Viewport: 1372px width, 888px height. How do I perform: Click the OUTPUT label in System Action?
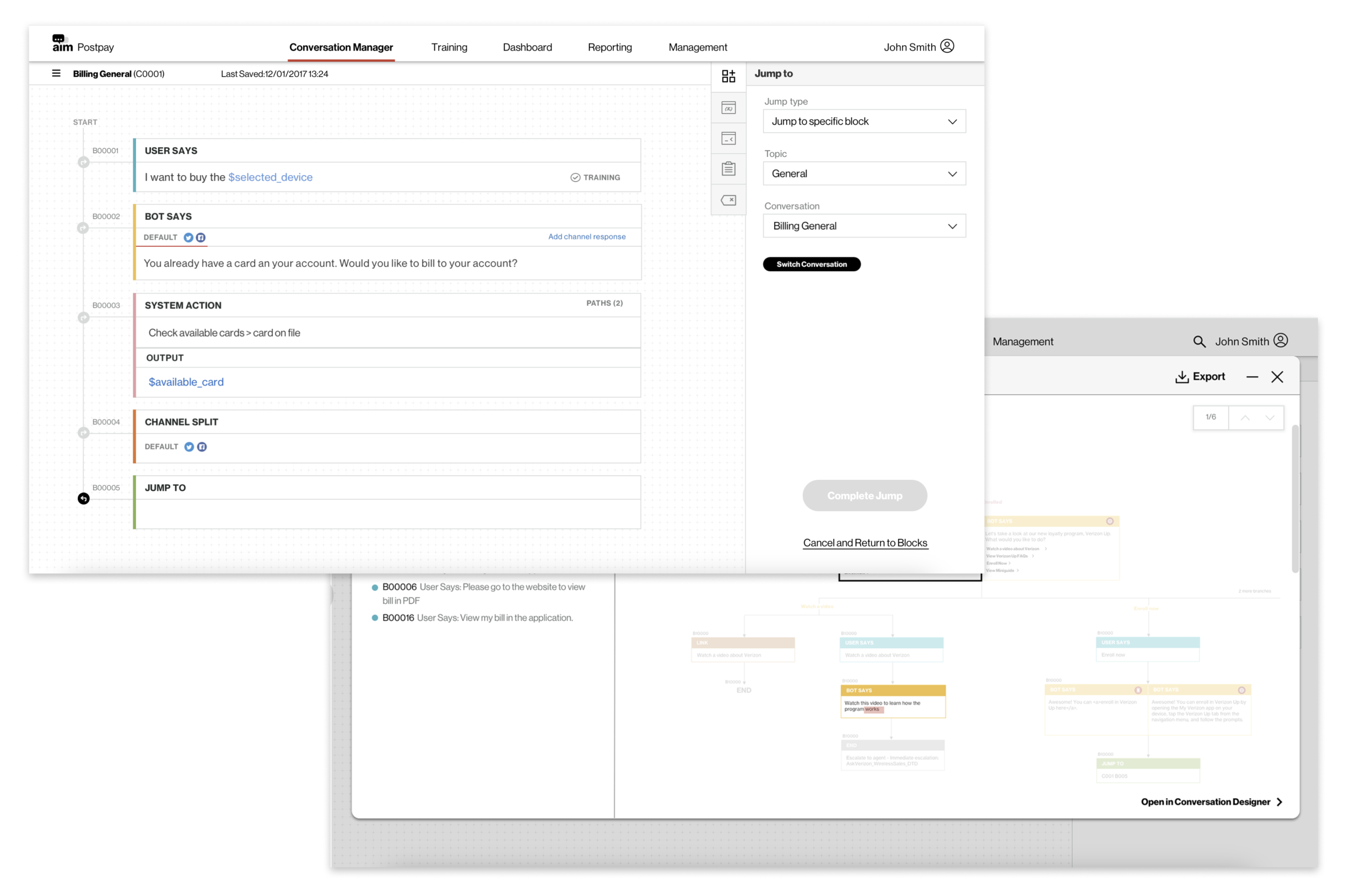(165, 358)
